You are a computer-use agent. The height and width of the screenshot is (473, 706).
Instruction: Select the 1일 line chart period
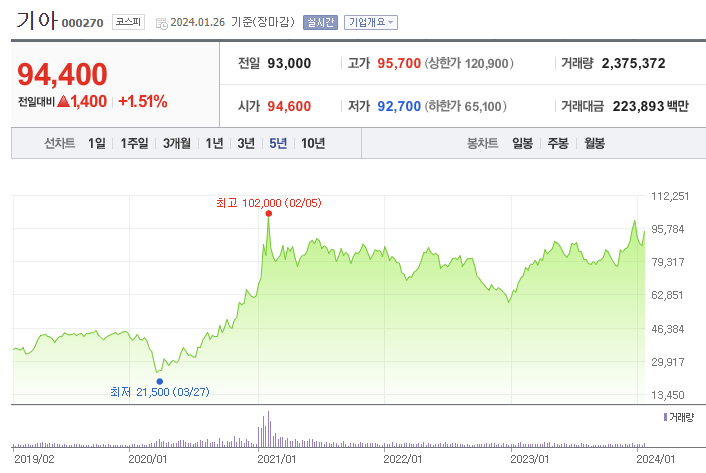97,143
